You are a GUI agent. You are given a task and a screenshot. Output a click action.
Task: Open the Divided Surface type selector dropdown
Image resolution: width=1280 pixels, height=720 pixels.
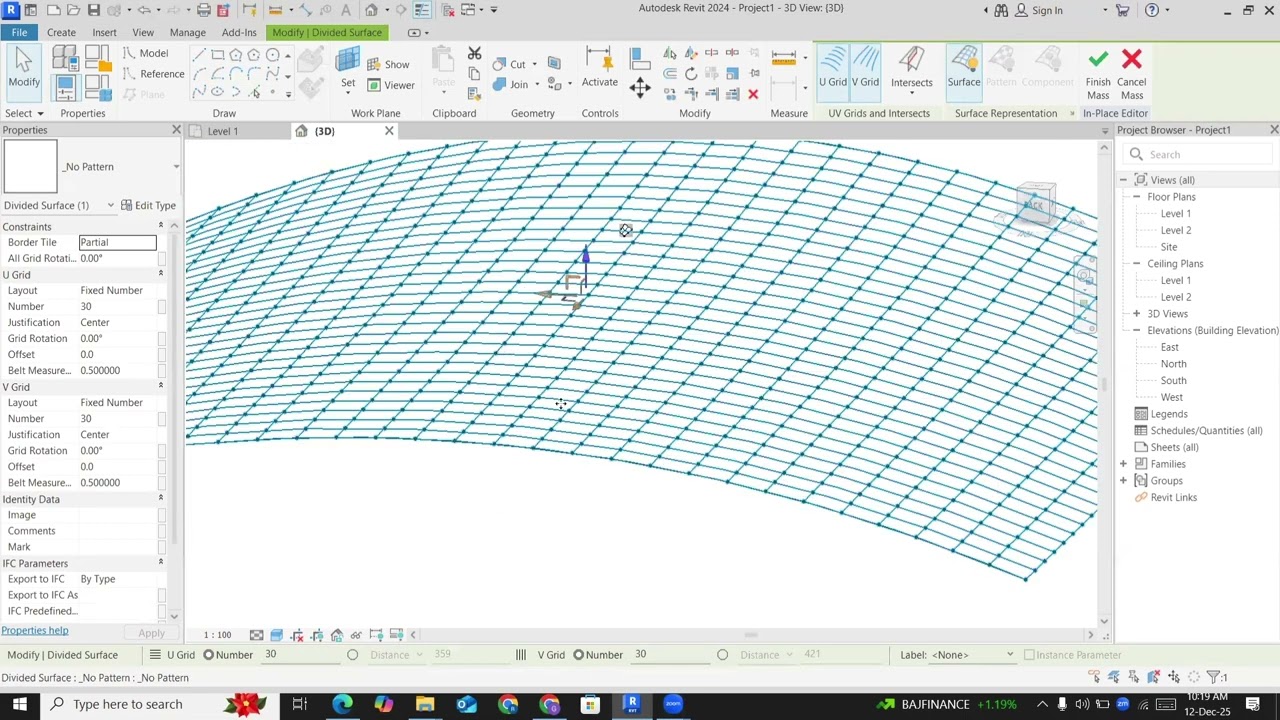[x=176, y=167]
